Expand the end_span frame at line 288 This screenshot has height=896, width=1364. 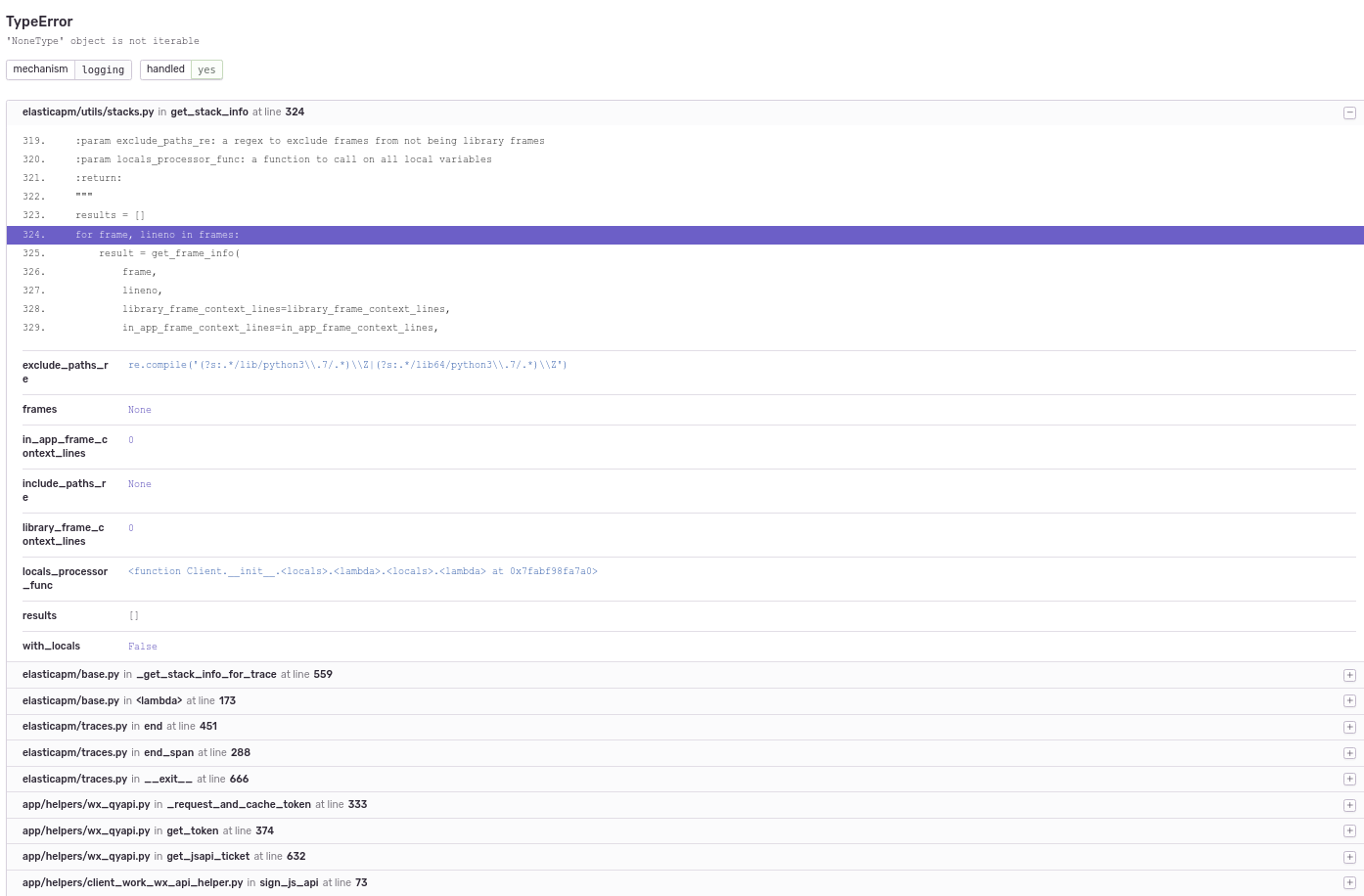(1349, 753)
